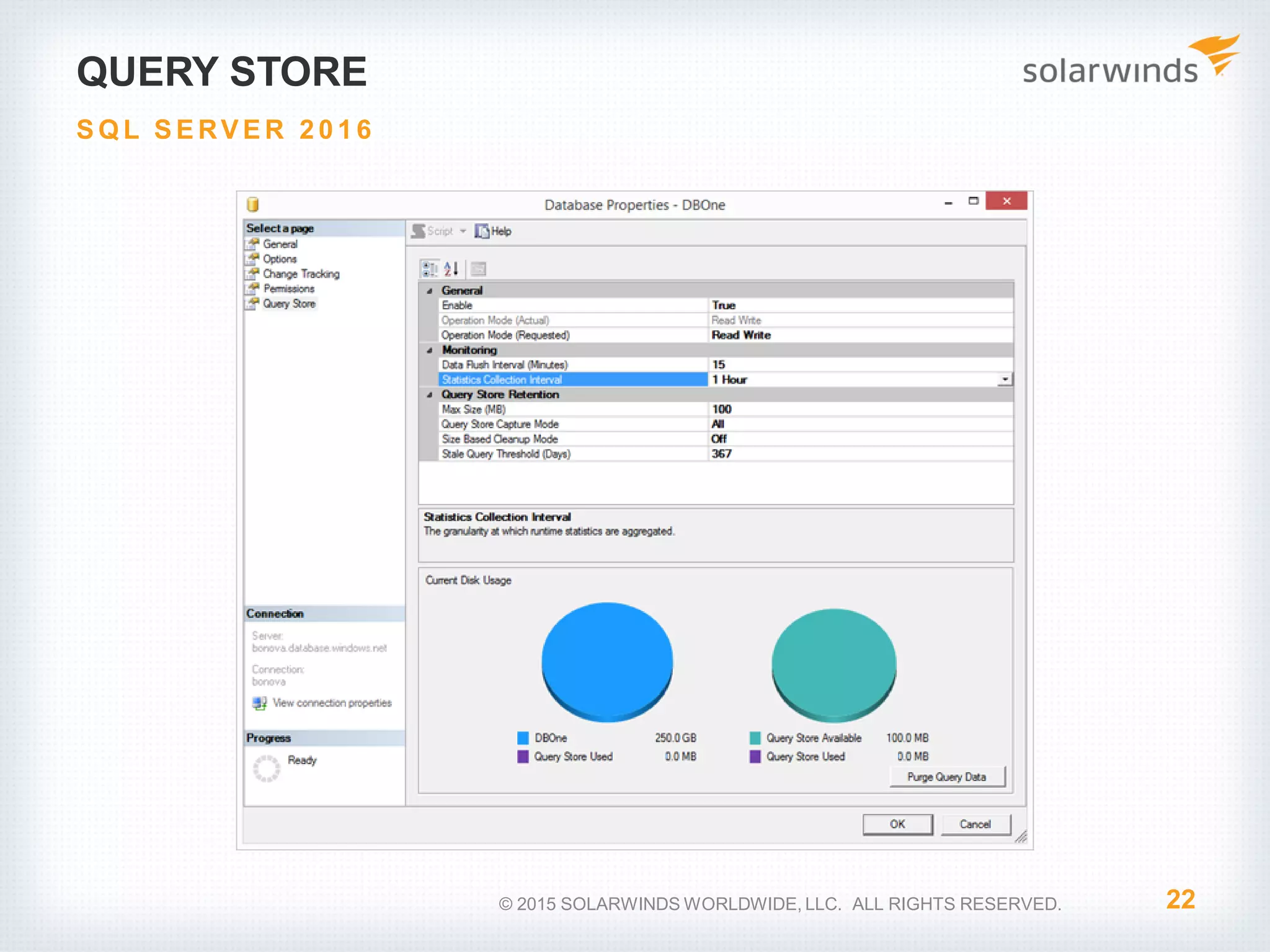Collapse the Query Store Retention category
This screenshot has height=952, width=1270.
click(x=429, y=395)
